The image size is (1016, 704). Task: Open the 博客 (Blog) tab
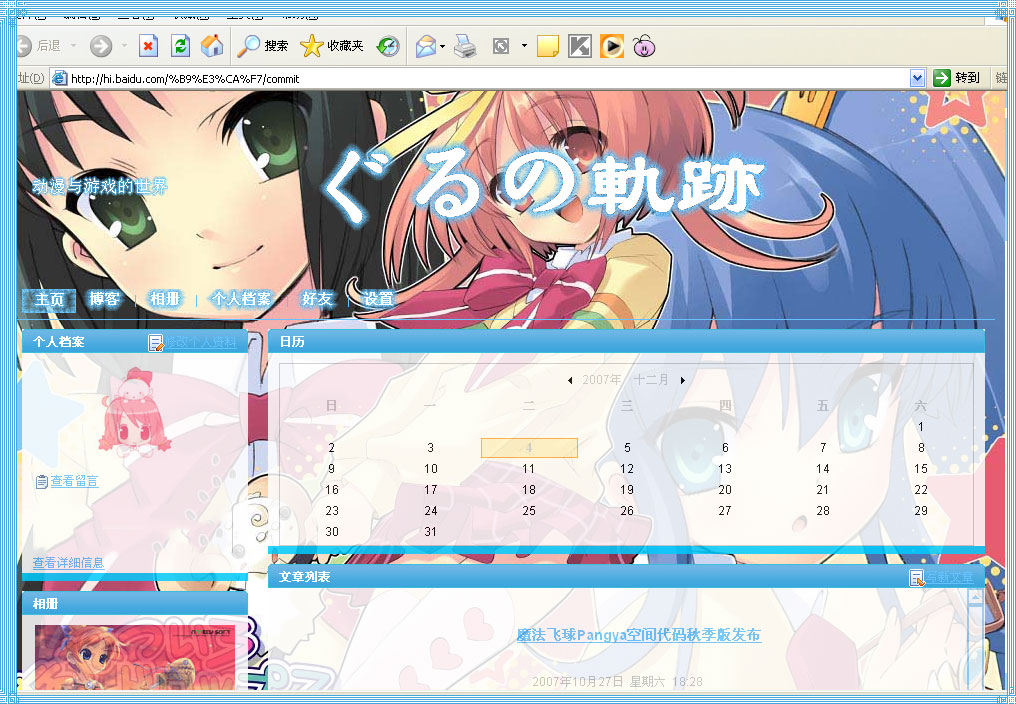pos(104,299)
